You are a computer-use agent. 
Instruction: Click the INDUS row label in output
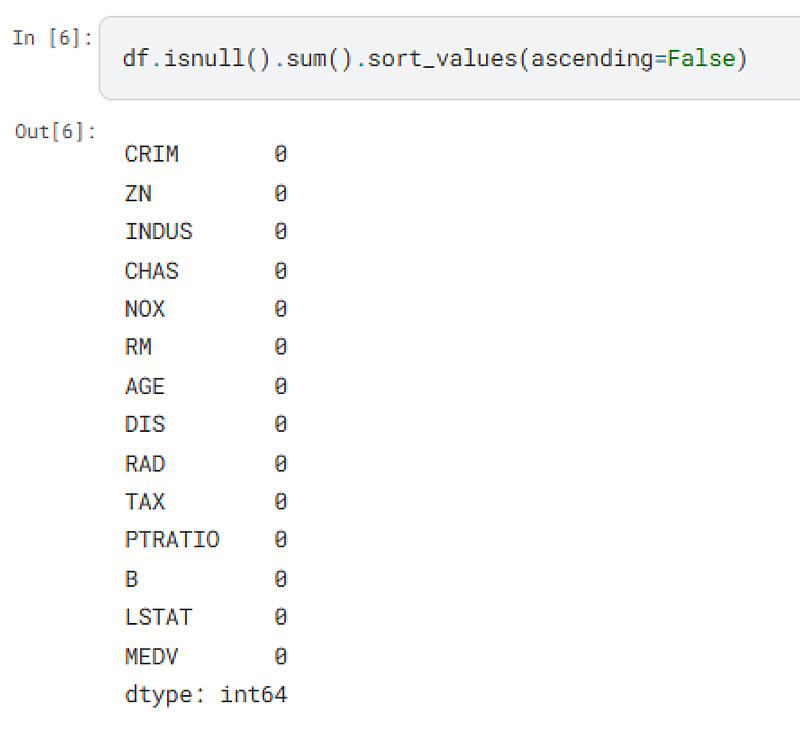pyautogui.click(x=159, y=232)
